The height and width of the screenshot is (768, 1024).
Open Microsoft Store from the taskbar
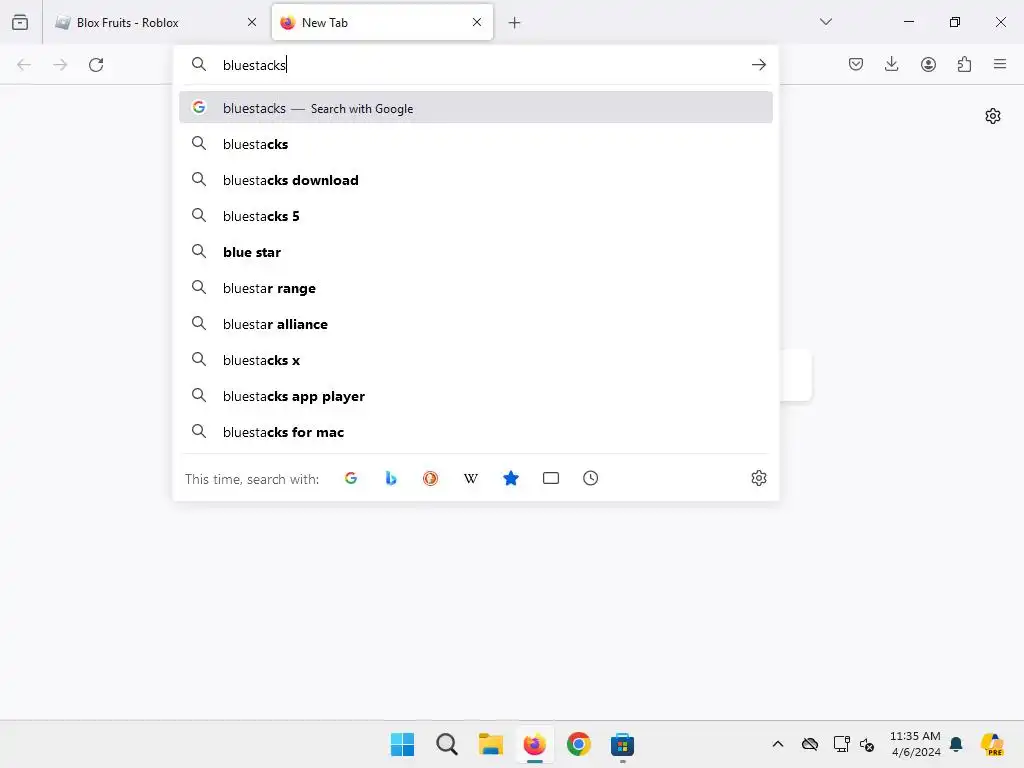point(622,744)
